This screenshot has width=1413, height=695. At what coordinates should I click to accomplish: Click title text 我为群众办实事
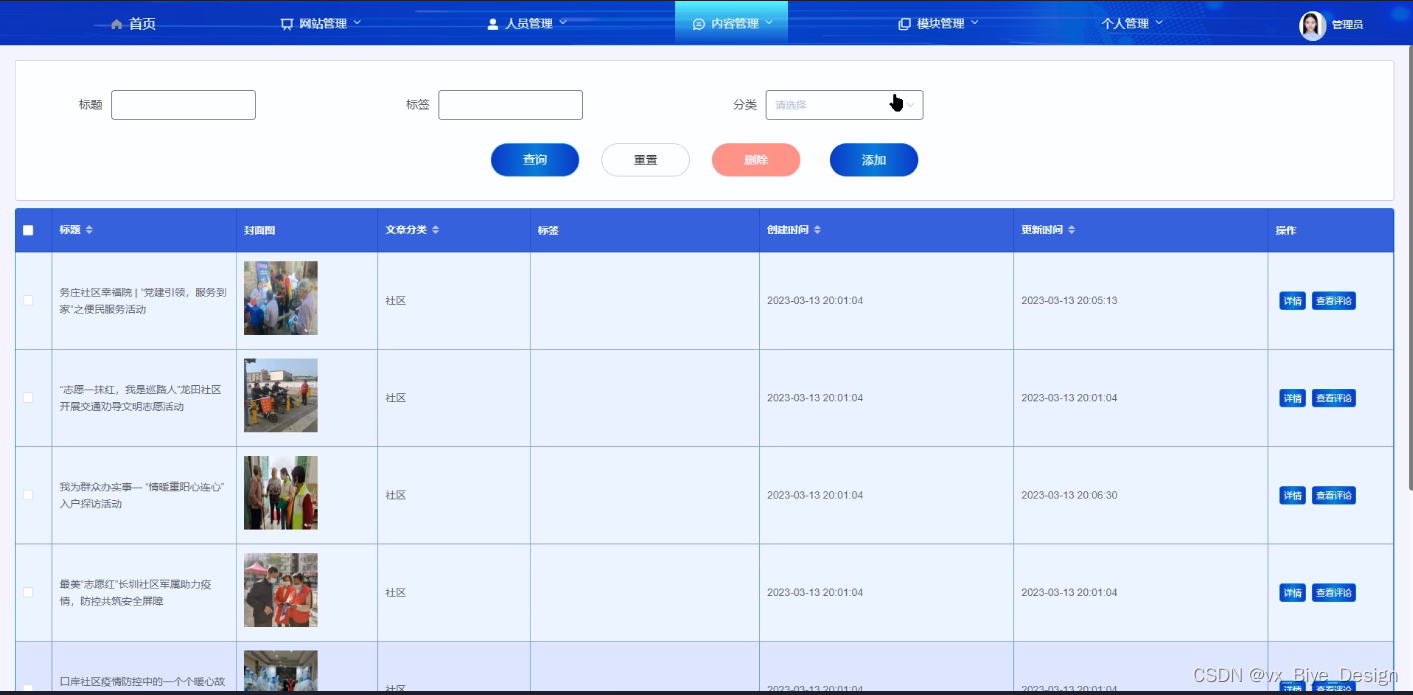(x=142, y=495)
